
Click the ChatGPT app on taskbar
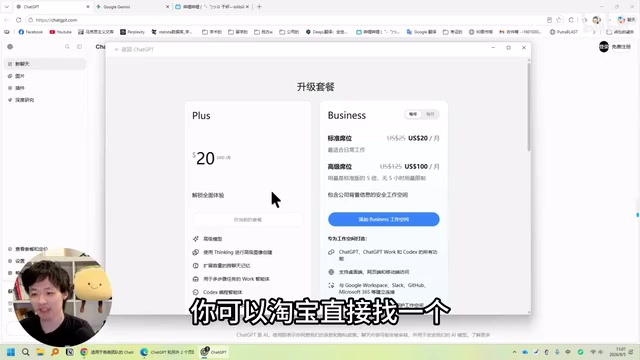(x=213, y=352)
